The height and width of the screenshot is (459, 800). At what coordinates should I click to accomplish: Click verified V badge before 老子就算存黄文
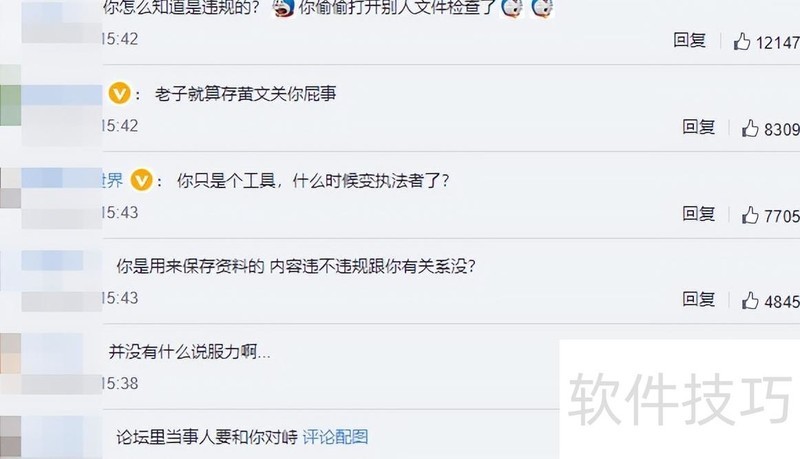click(x=120, y=93)
